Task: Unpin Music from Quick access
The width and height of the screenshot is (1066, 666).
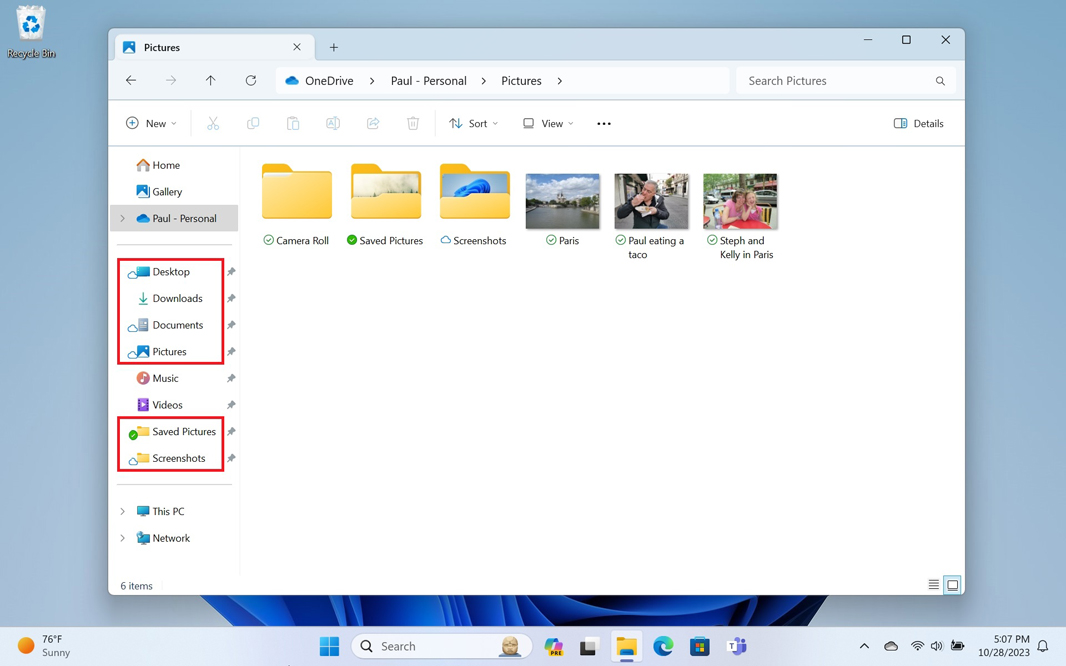Action: pyautogui.click(x=231, y=379)
